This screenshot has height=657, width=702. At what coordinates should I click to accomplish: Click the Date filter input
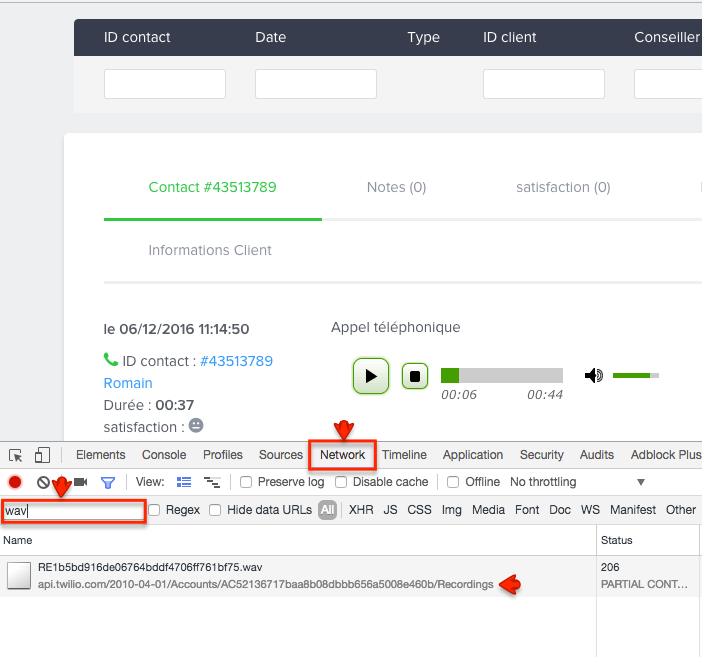tap(316, 84)
